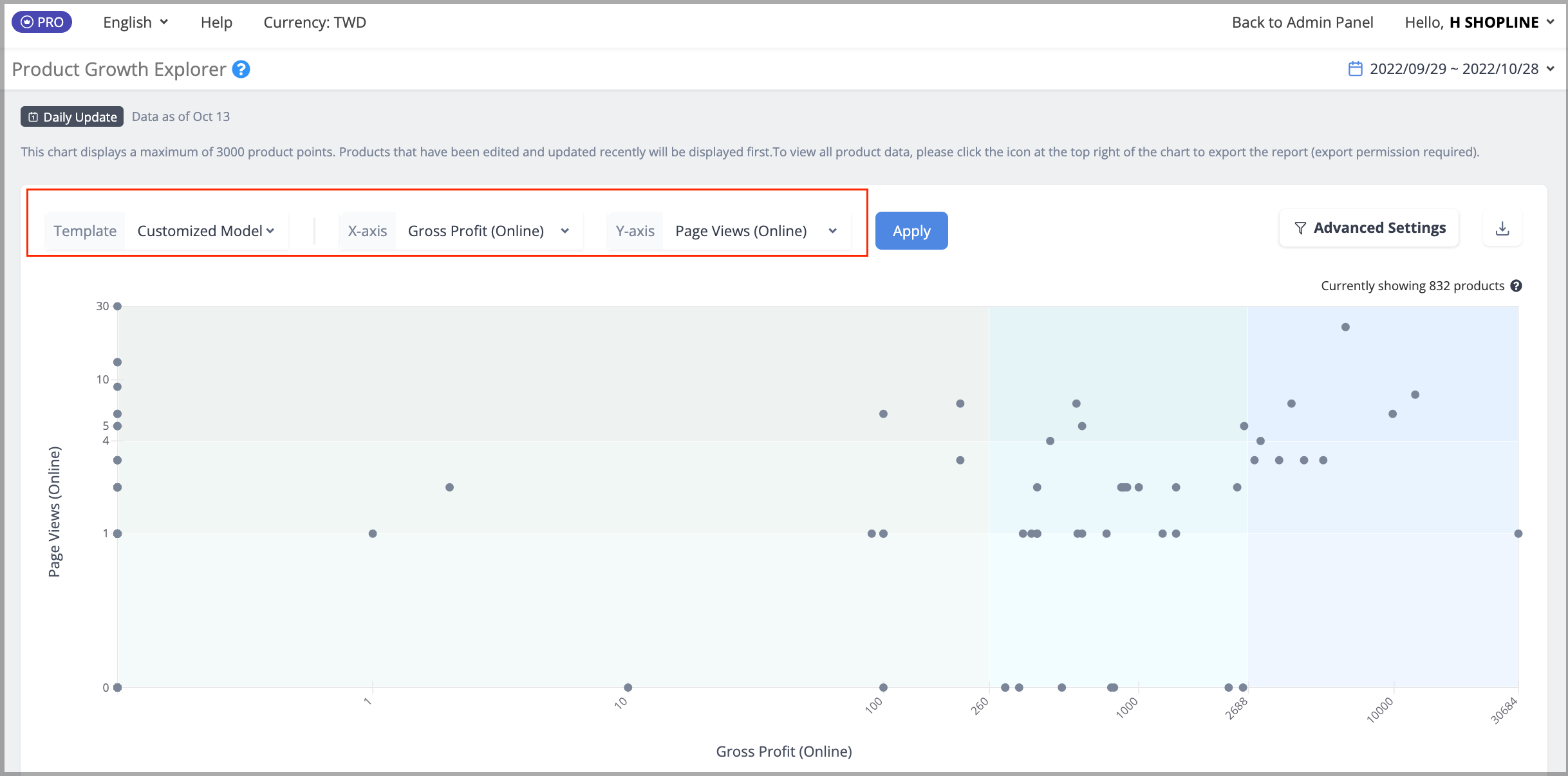Open the date range 2022/09/29 picker
The height and width of the screenshot is (776, 1568).
pos(1453,69)
